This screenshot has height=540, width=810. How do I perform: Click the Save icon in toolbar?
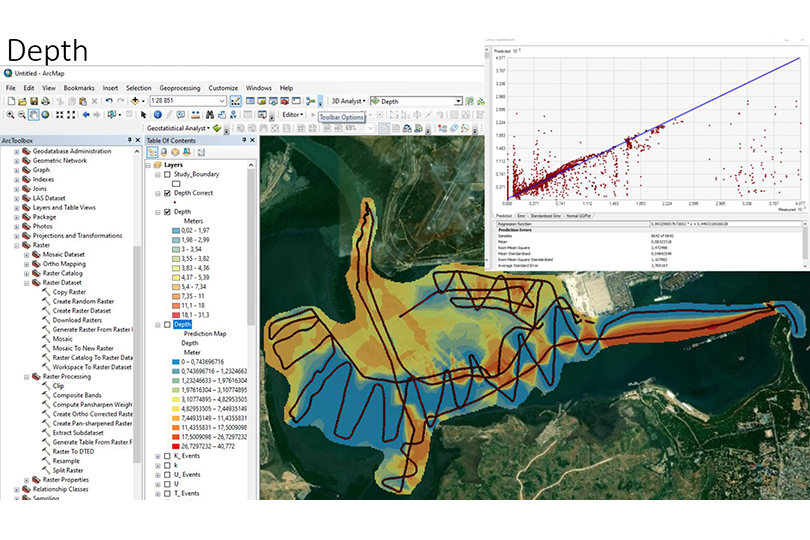[x=33, y=101]
